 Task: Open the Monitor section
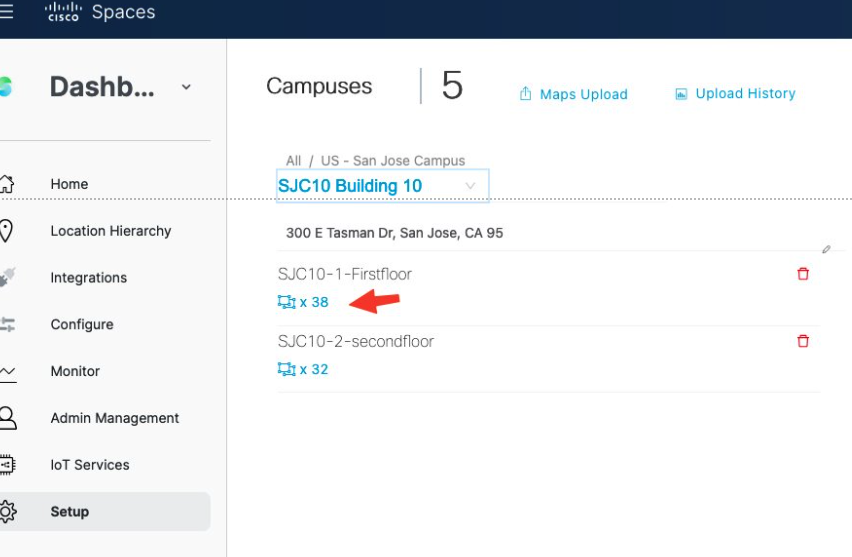[x=75, y=371]
